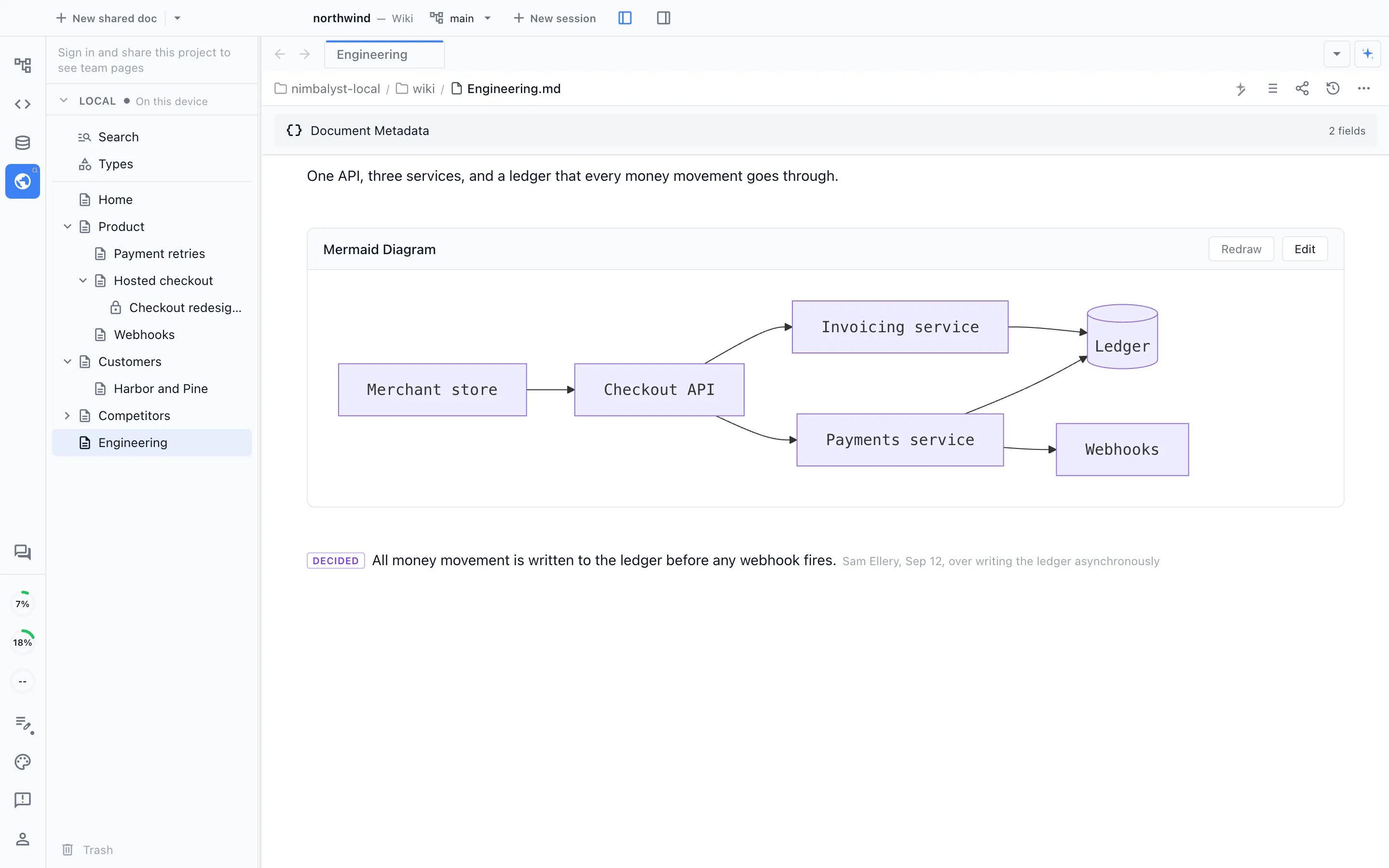Click the Redraw button
Image resolution: width=1389 pixels, height=868 pixels.
tap(1241, 249)
